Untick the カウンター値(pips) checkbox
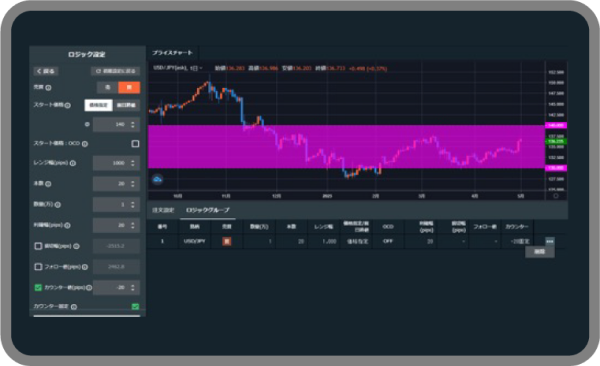600x366 pixels. point(38,287)
